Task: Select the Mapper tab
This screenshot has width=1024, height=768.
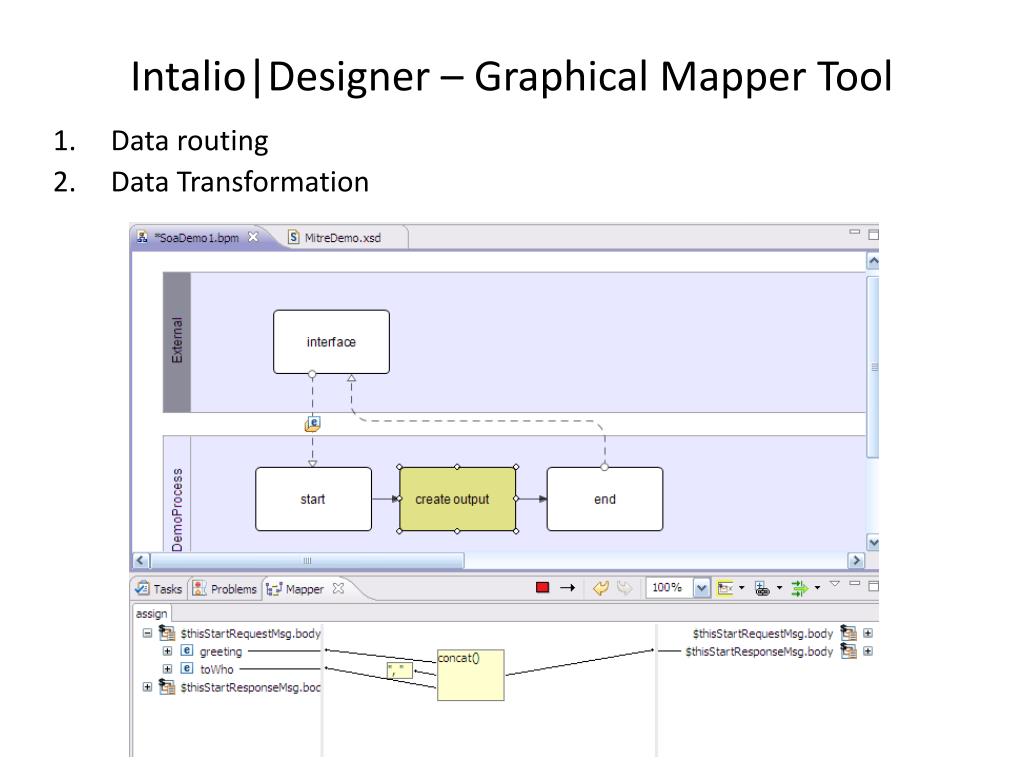Action: click(x=304, y=588)
